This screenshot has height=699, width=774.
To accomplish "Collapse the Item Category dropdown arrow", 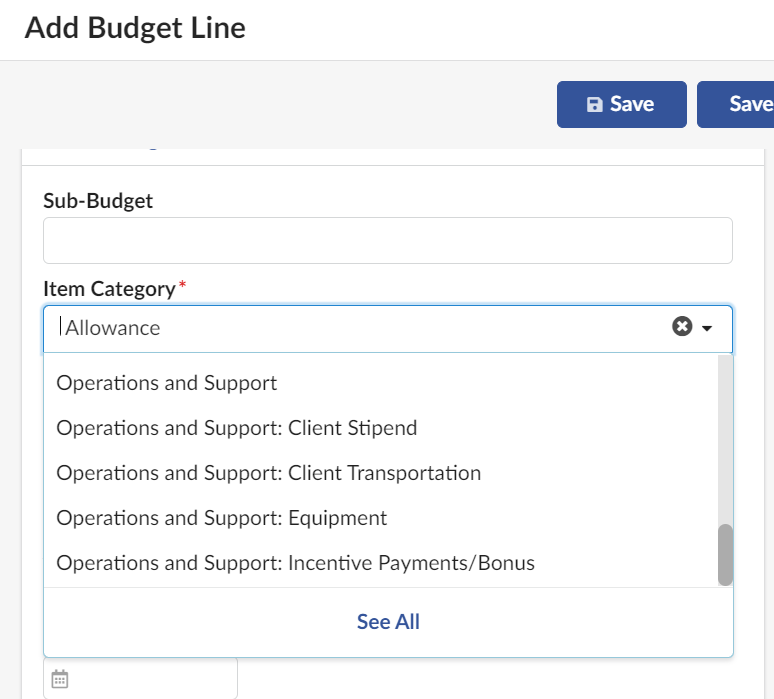I will coord(708,328).
